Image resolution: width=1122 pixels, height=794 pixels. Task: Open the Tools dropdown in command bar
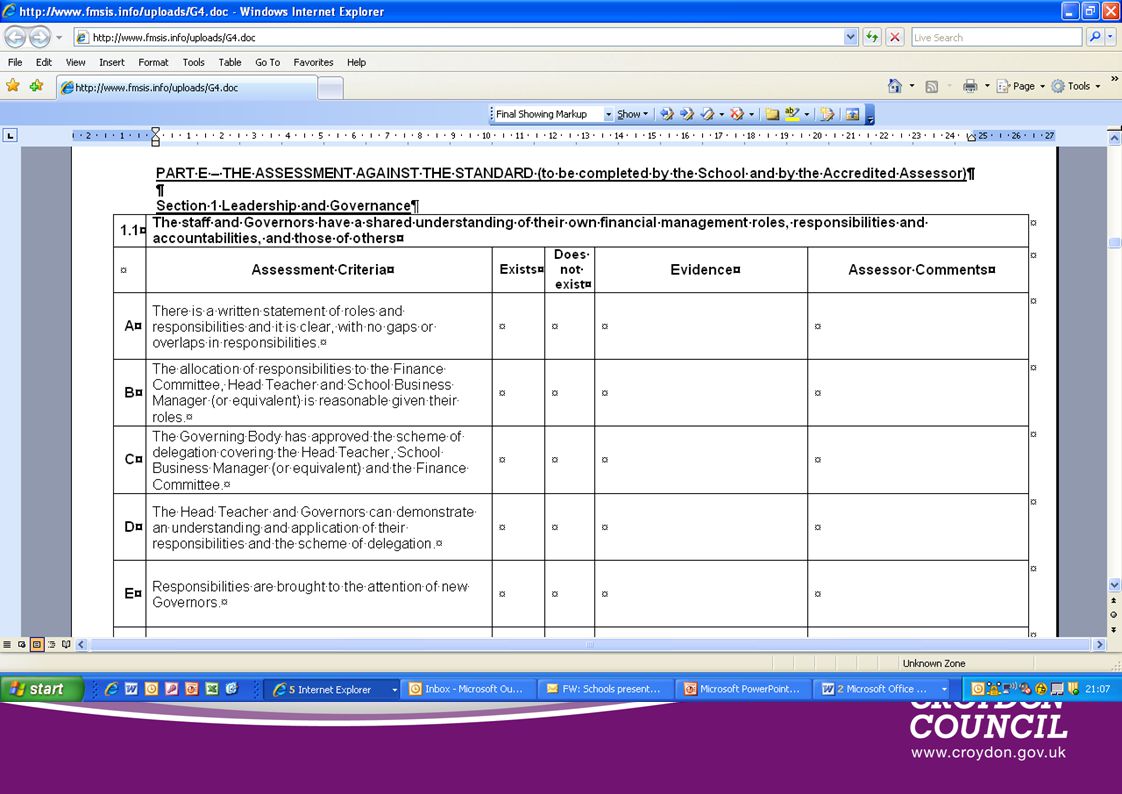[1076, 87]
